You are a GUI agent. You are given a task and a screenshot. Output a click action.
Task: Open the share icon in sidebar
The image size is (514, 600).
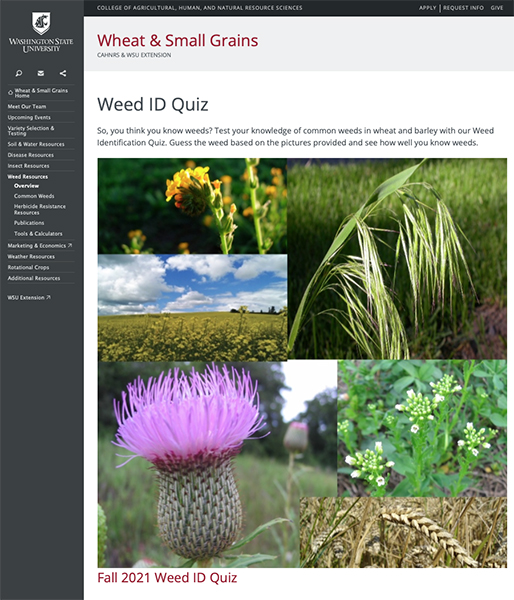(63, 73)
